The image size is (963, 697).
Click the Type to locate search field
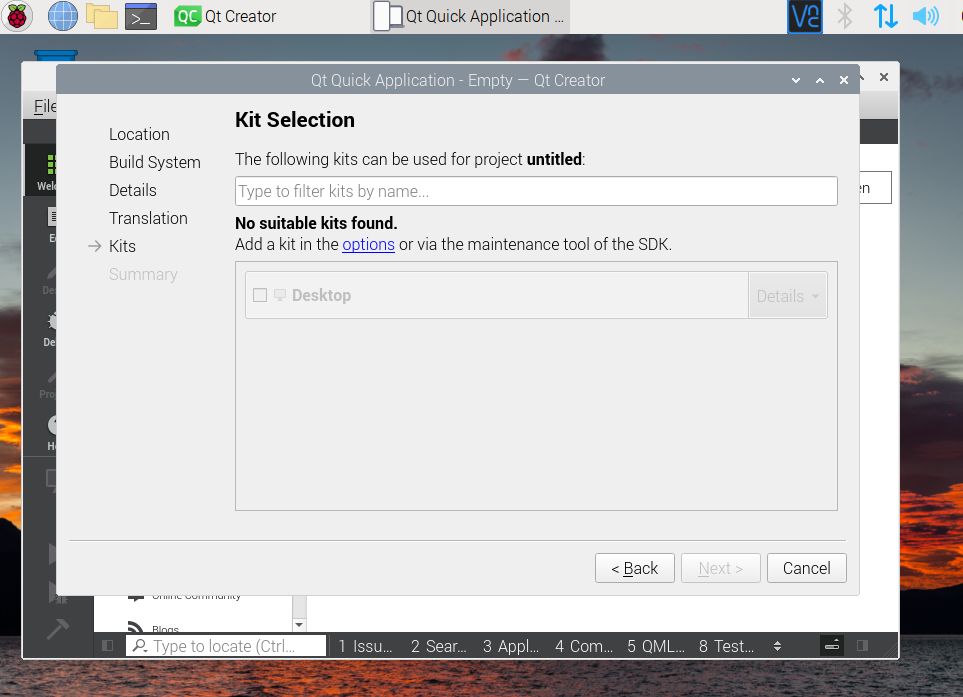point(226,646)
